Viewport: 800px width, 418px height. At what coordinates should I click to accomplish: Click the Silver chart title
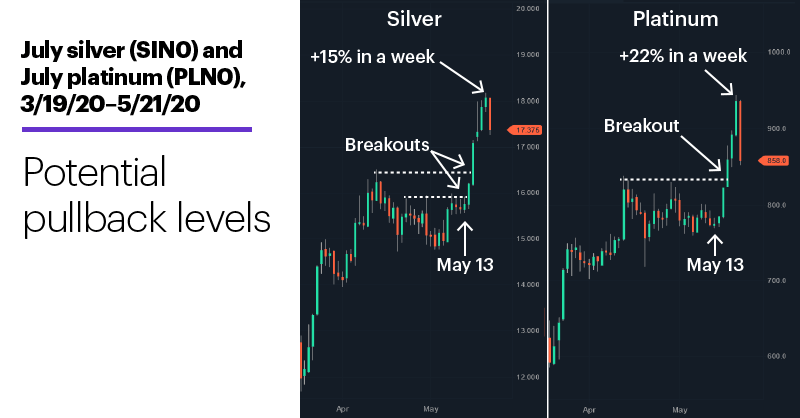[414, 19]
